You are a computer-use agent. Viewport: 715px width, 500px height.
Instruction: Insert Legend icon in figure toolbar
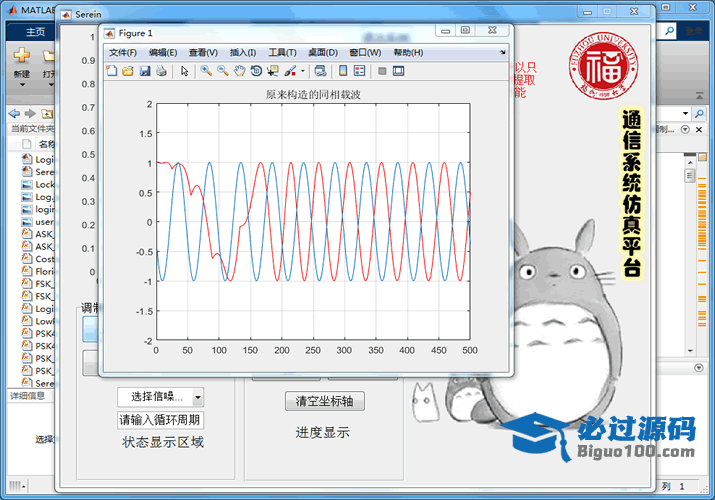(360, 71)
